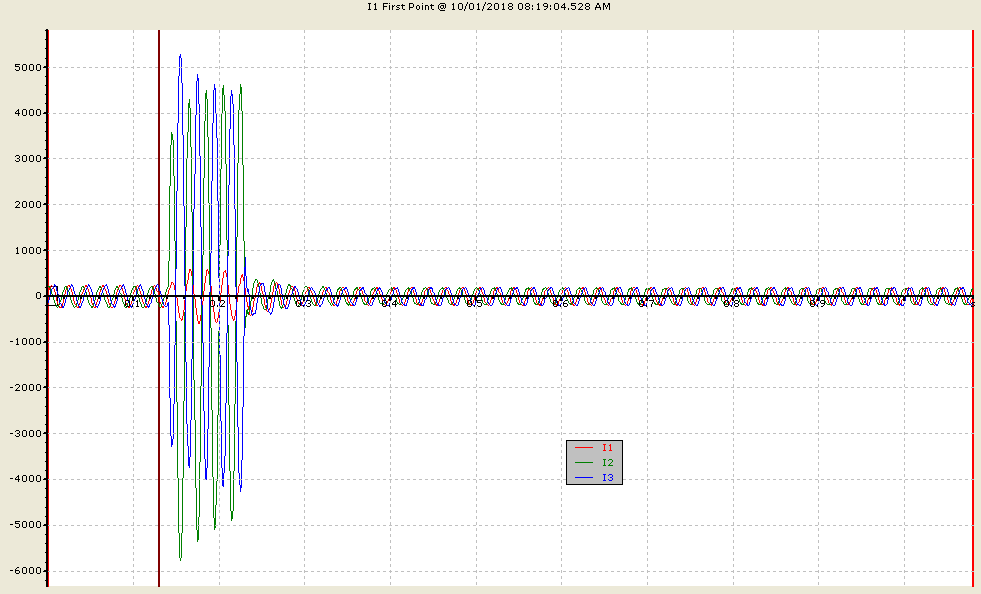Click the -1000 y-axis label
This screenshot has width=981, height=594.
coord(26,342)
